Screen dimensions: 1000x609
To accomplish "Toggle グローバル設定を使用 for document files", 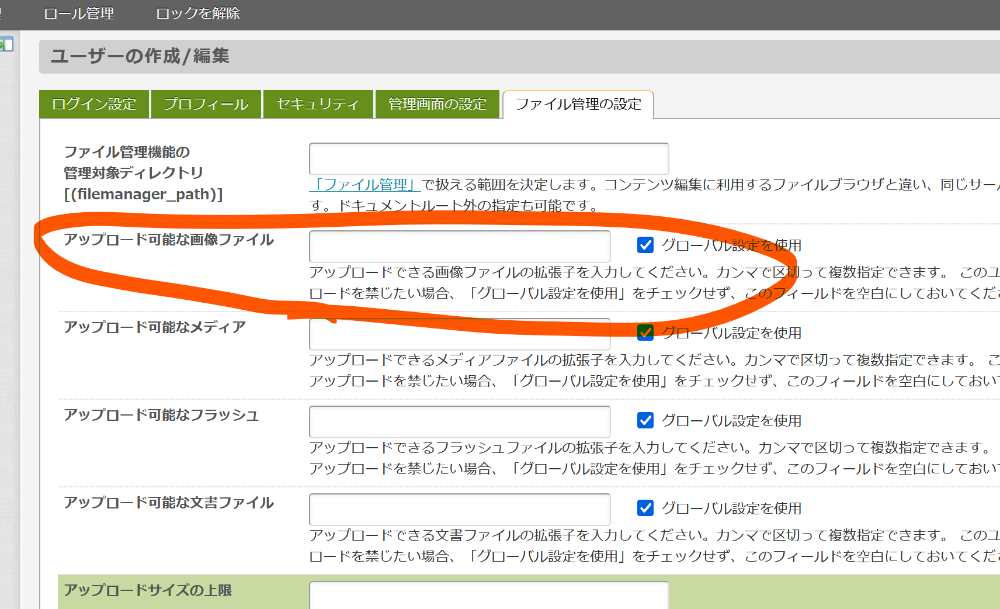I will click(x=645, y=507).
